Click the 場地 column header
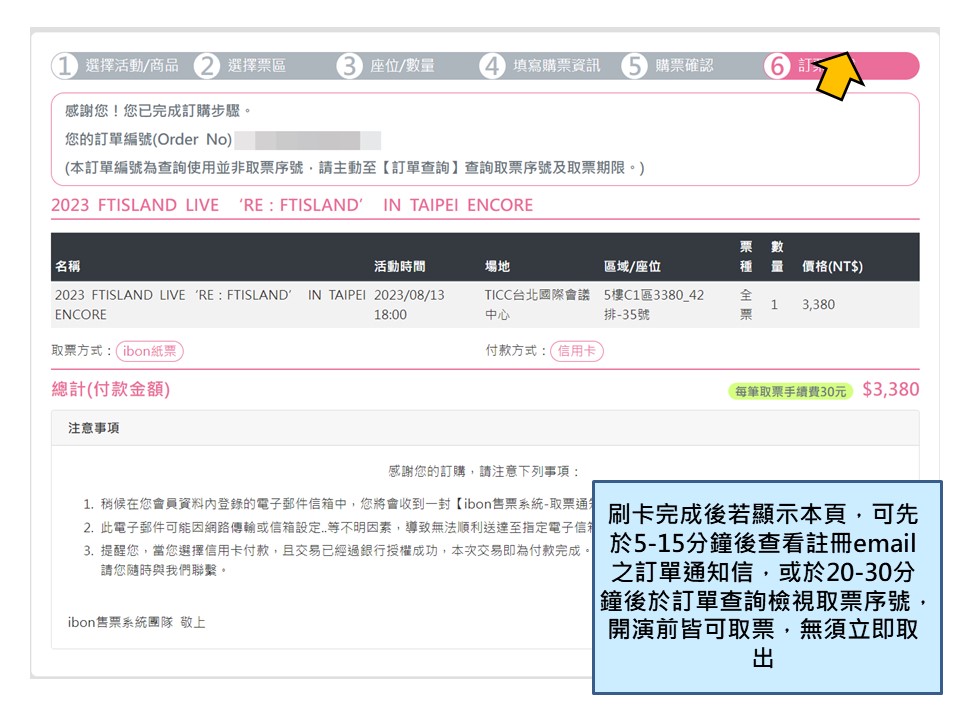Image resolution: width=960 pixels, height=720 pixels. (497, 266)
